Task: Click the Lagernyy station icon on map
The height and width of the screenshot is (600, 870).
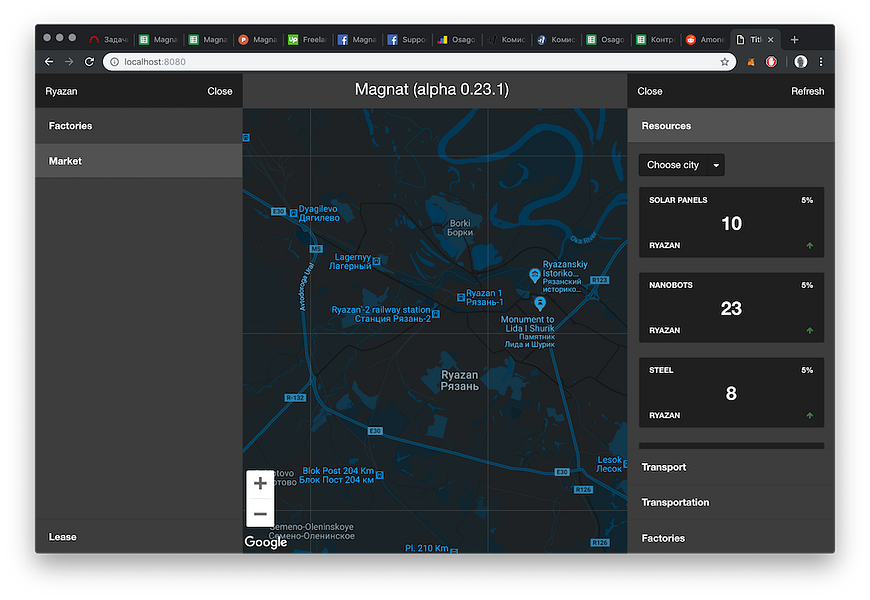Action: tap(377, 261)
